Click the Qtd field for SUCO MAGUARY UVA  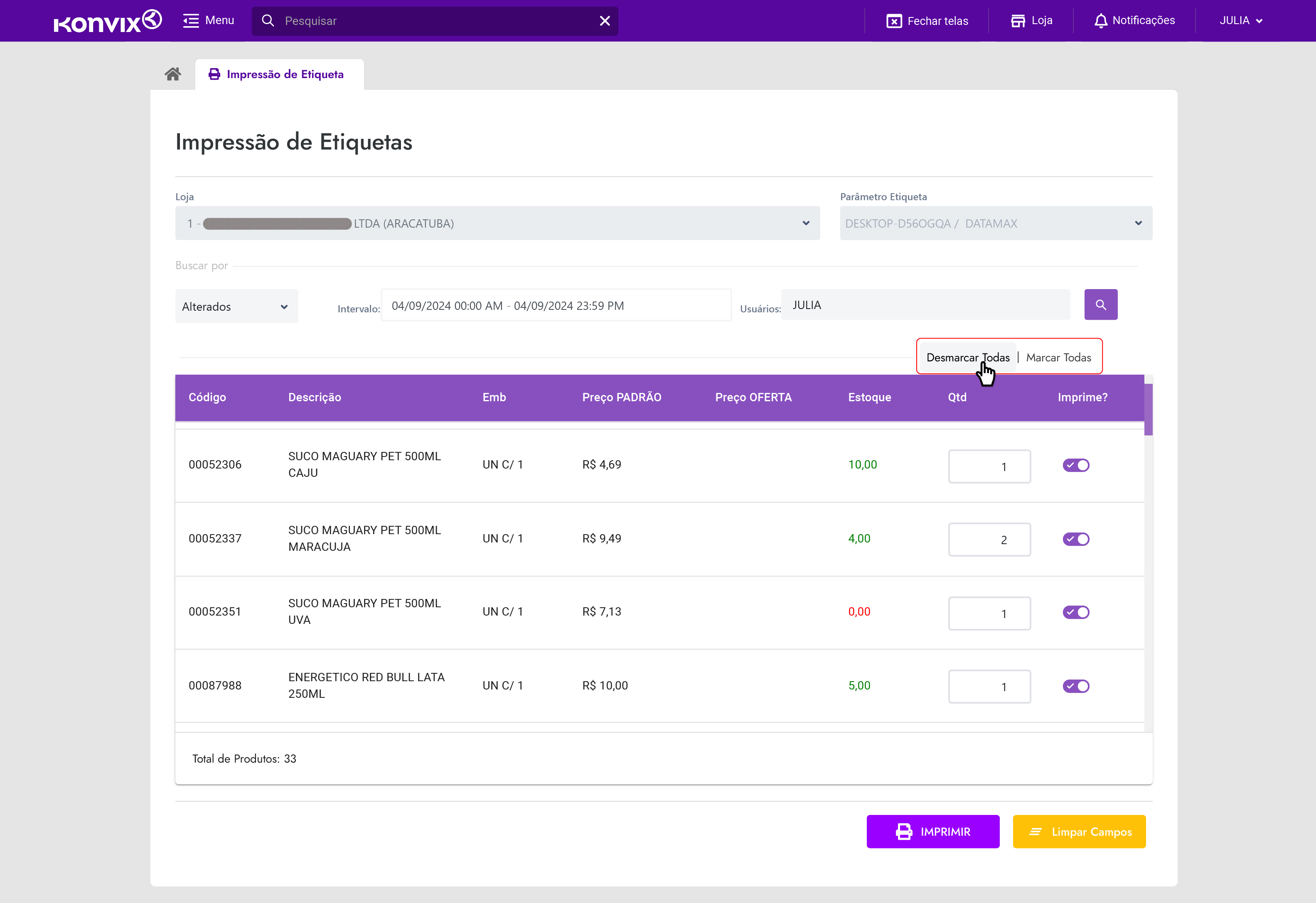tap(989, 613)
